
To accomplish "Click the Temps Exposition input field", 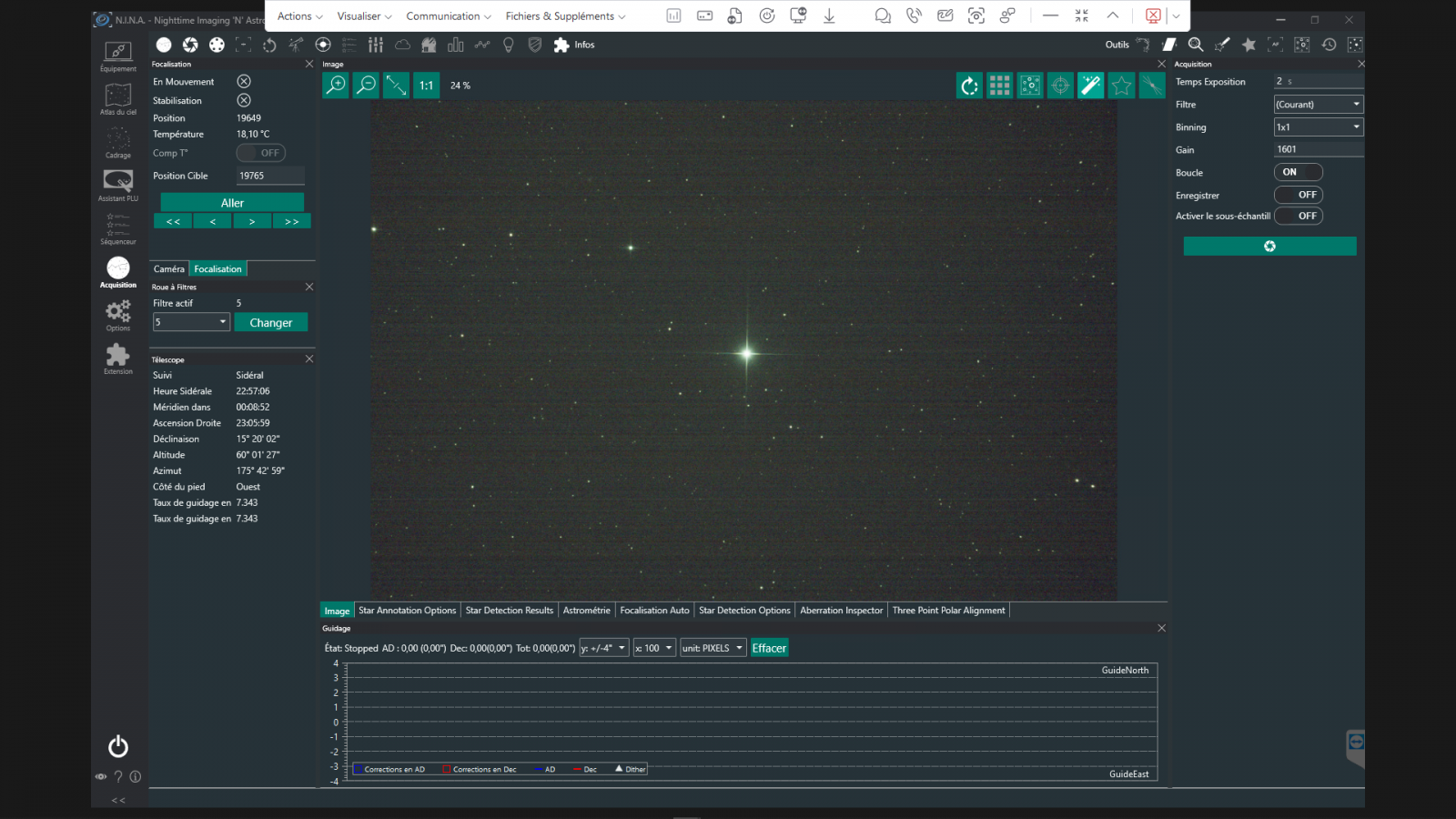I will click(x=1319, y=81).
